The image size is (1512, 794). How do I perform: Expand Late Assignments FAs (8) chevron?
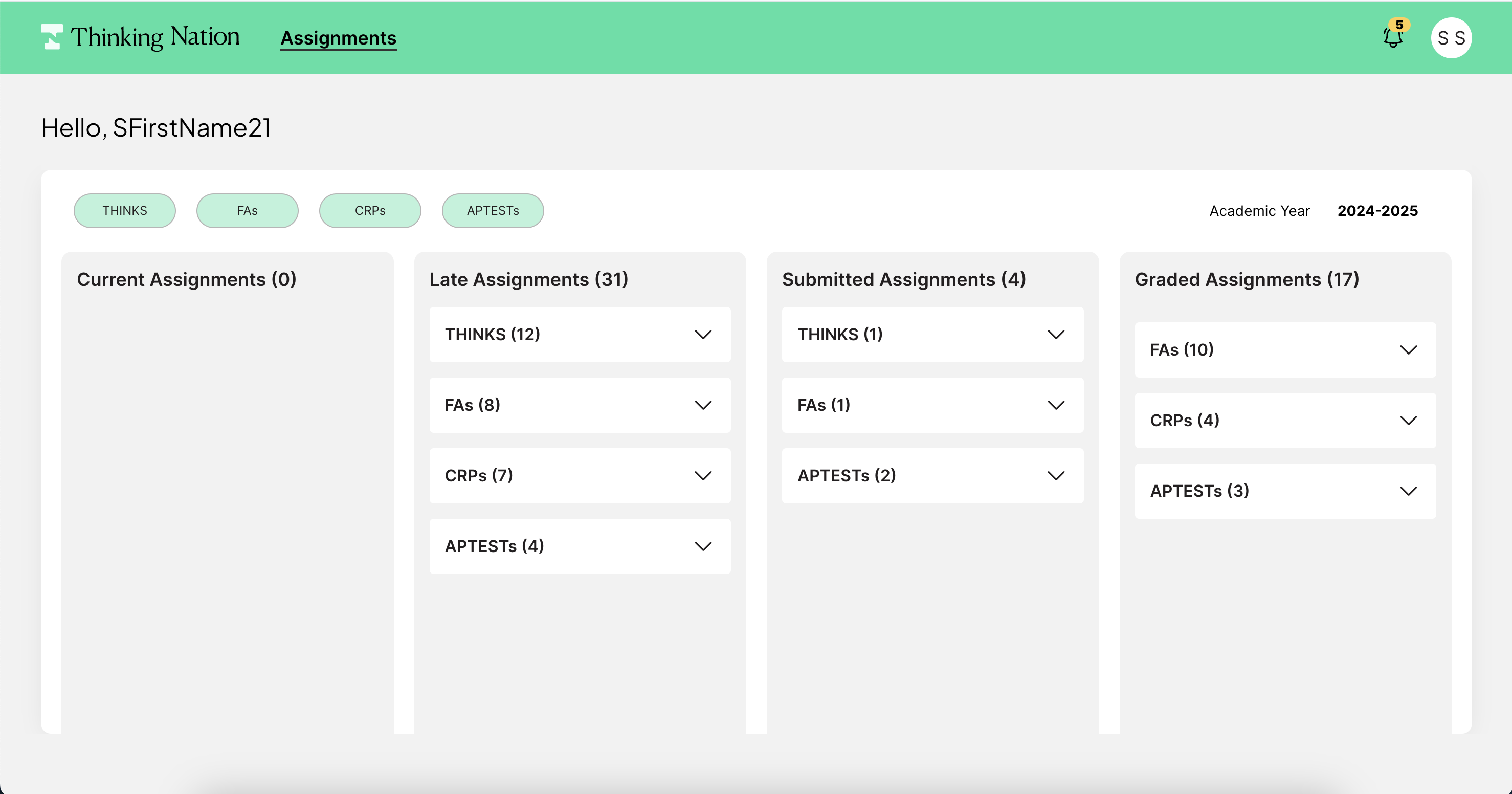703,405
